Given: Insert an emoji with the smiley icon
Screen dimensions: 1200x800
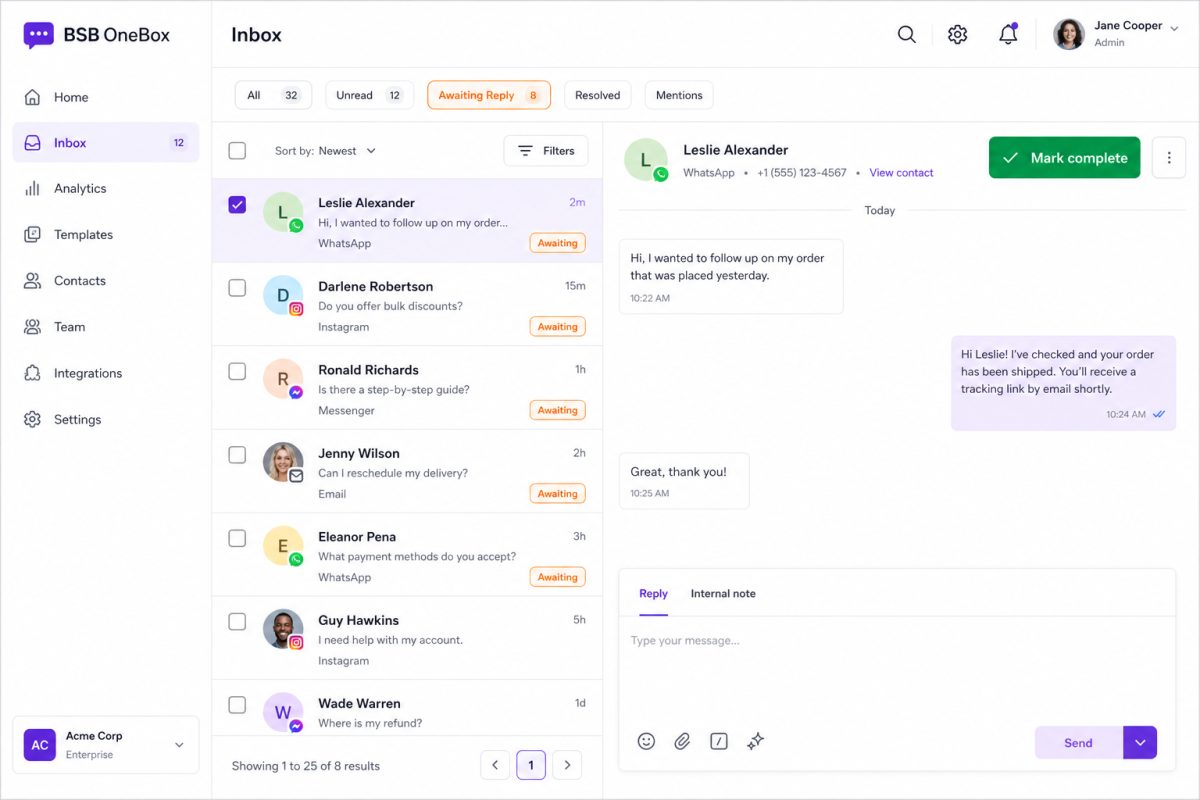Looking at the screenshot, I should [x=646, y=741].
